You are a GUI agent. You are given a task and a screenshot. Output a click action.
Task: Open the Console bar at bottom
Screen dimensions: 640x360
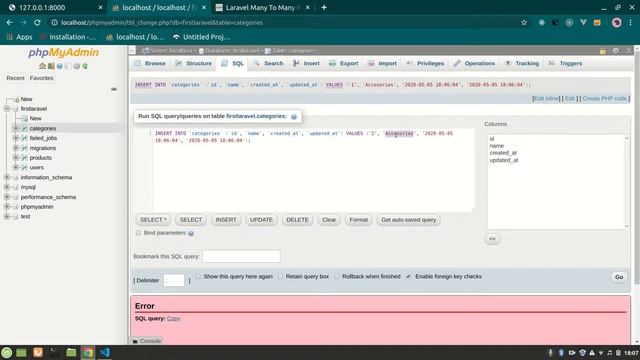(x=147, y=341)
